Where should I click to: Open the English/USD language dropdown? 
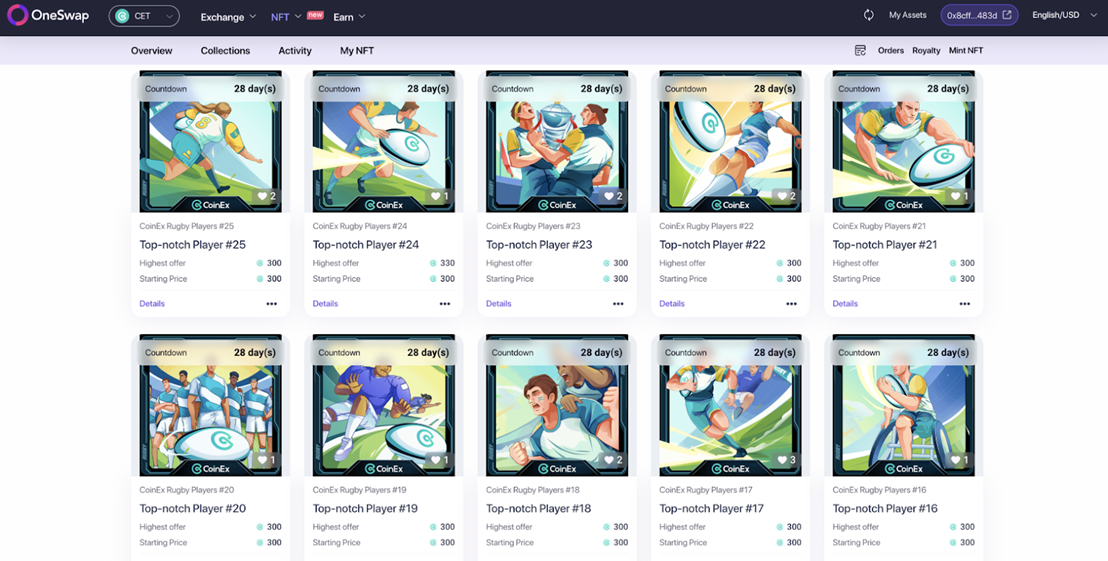(x=1064, y=15)
